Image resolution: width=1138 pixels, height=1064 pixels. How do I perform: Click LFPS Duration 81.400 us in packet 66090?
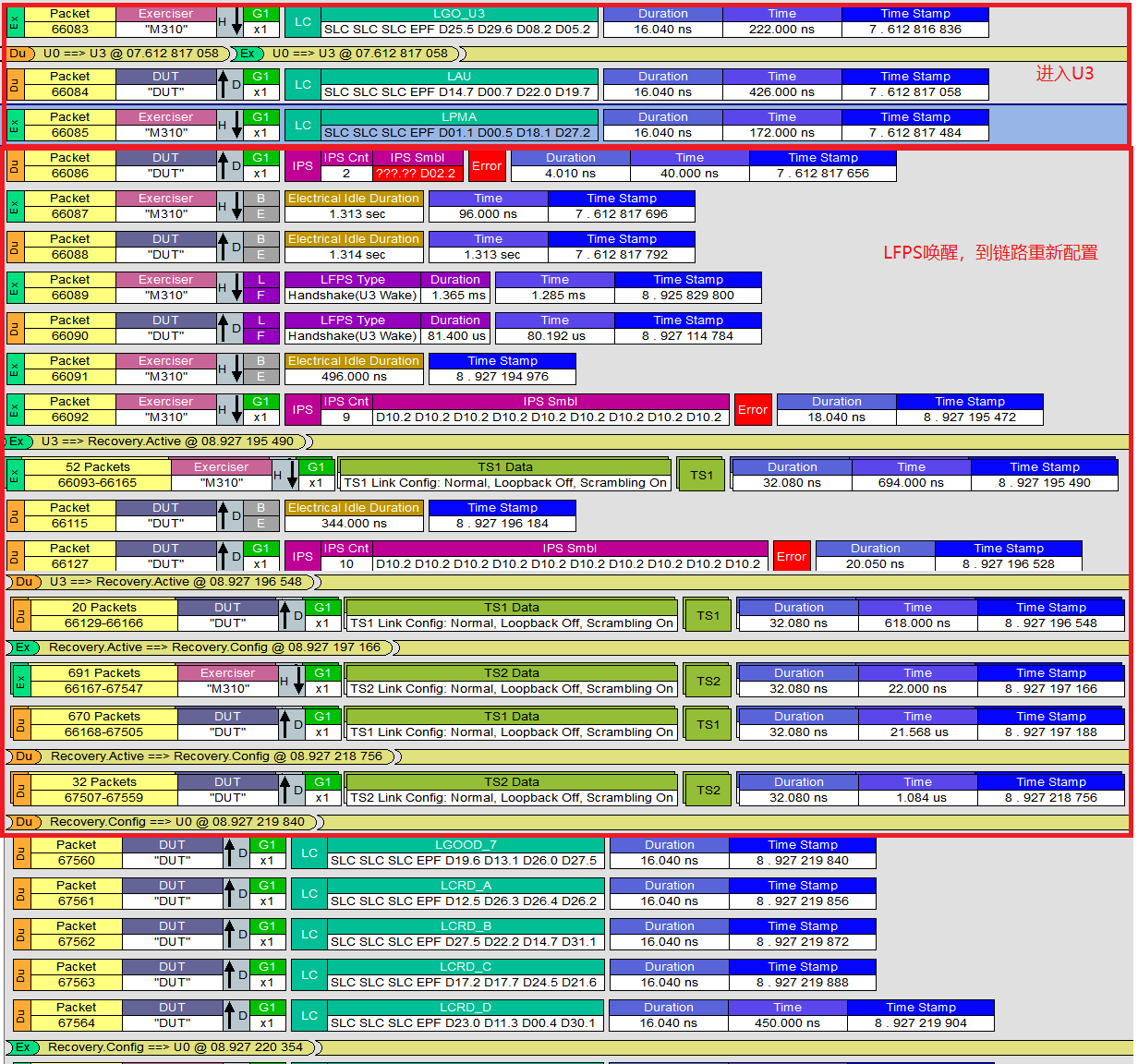(x=454, y=329)
